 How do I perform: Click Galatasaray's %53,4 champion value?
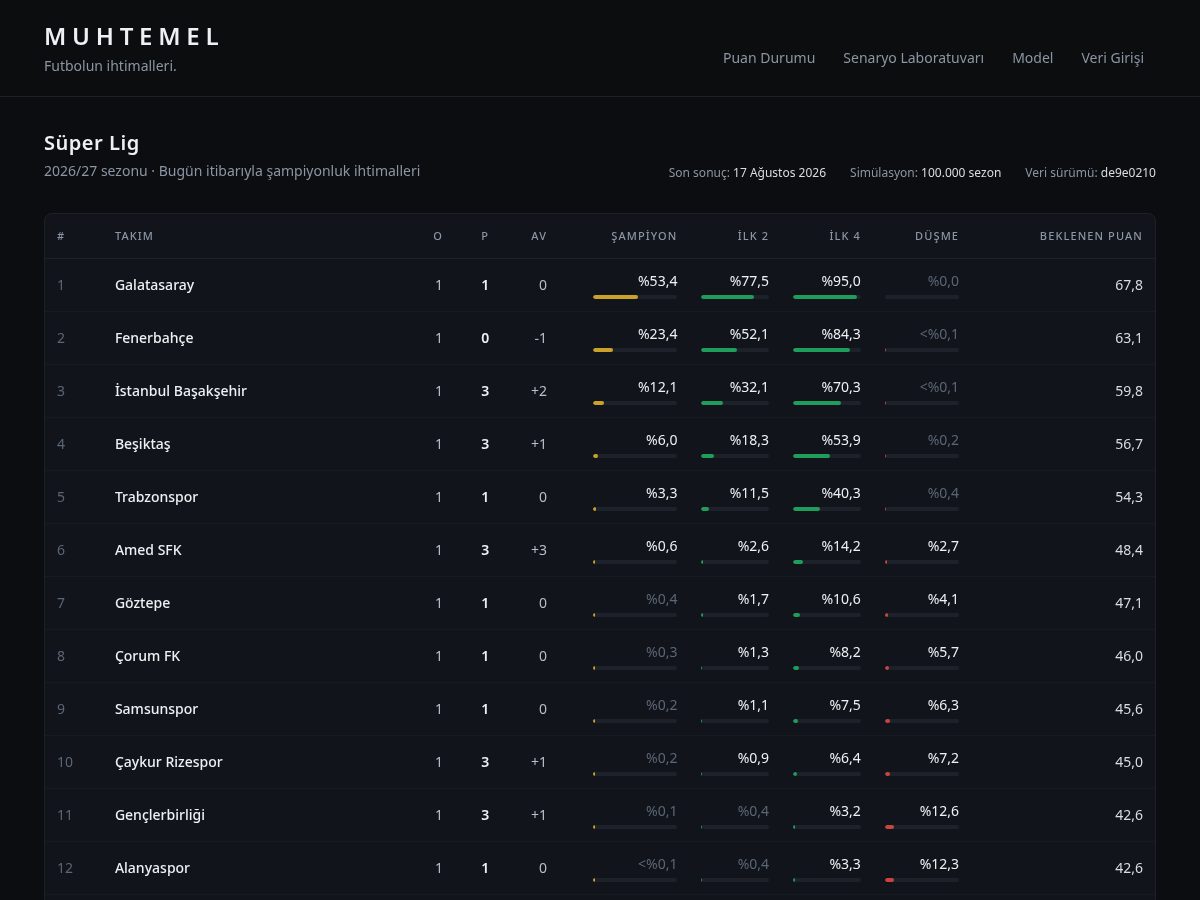pos(657,281)
